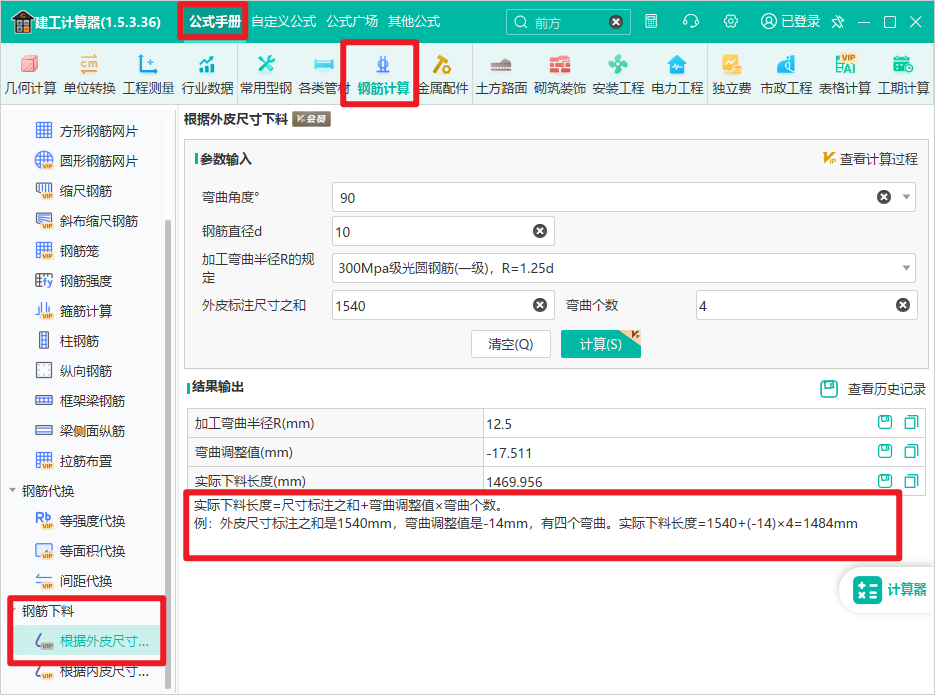935x695 pixels.
Task: Select 等面积代换 in sidebar
Action: pyautogui.click(x=81, y=551)
